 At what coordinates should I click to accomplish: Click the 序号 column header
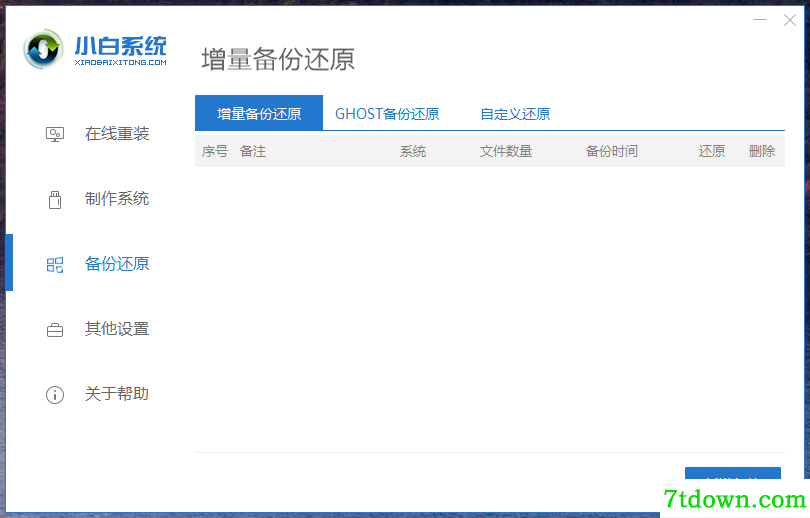(x=214, y=151)
